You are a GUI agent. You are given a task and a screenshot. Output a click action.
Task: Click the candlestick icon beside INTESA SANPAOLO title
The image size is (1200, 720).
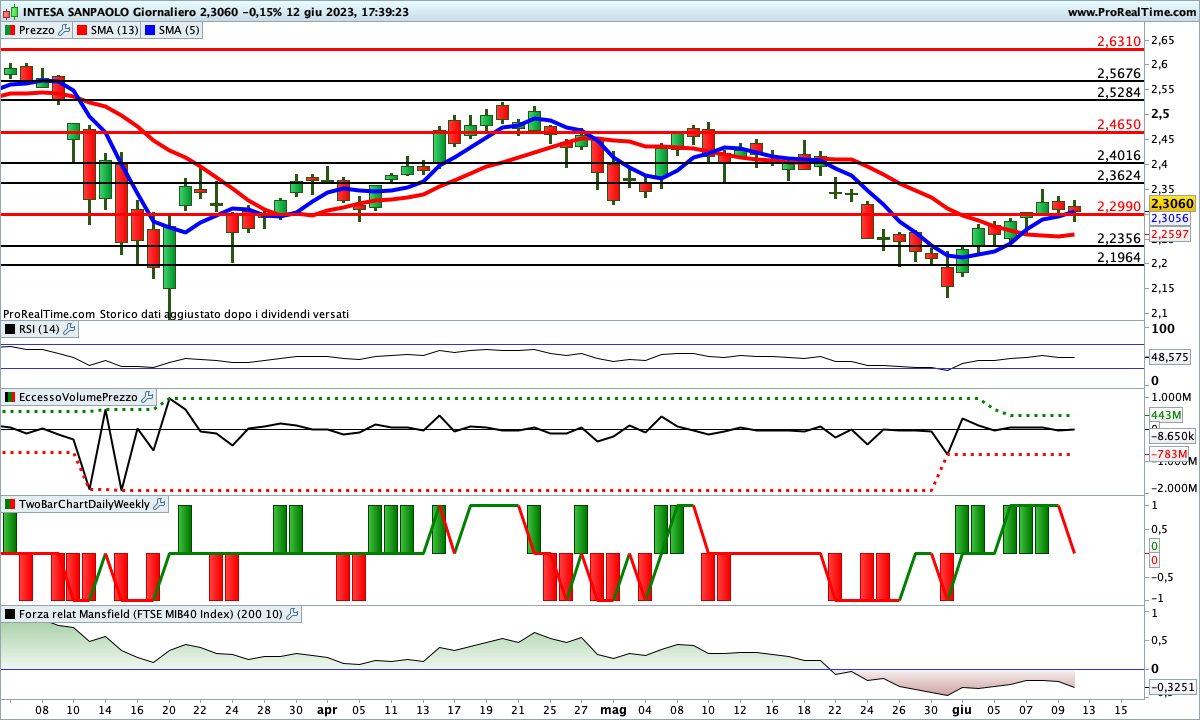pyautogui.click(x=10, y=12)
